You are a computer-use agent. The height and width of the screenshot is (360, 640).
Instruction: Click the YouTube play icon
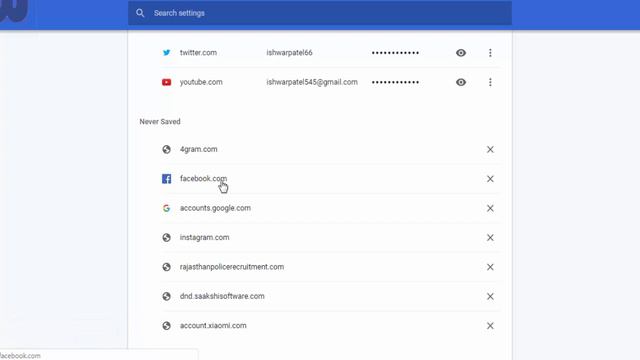coord(167,82)
